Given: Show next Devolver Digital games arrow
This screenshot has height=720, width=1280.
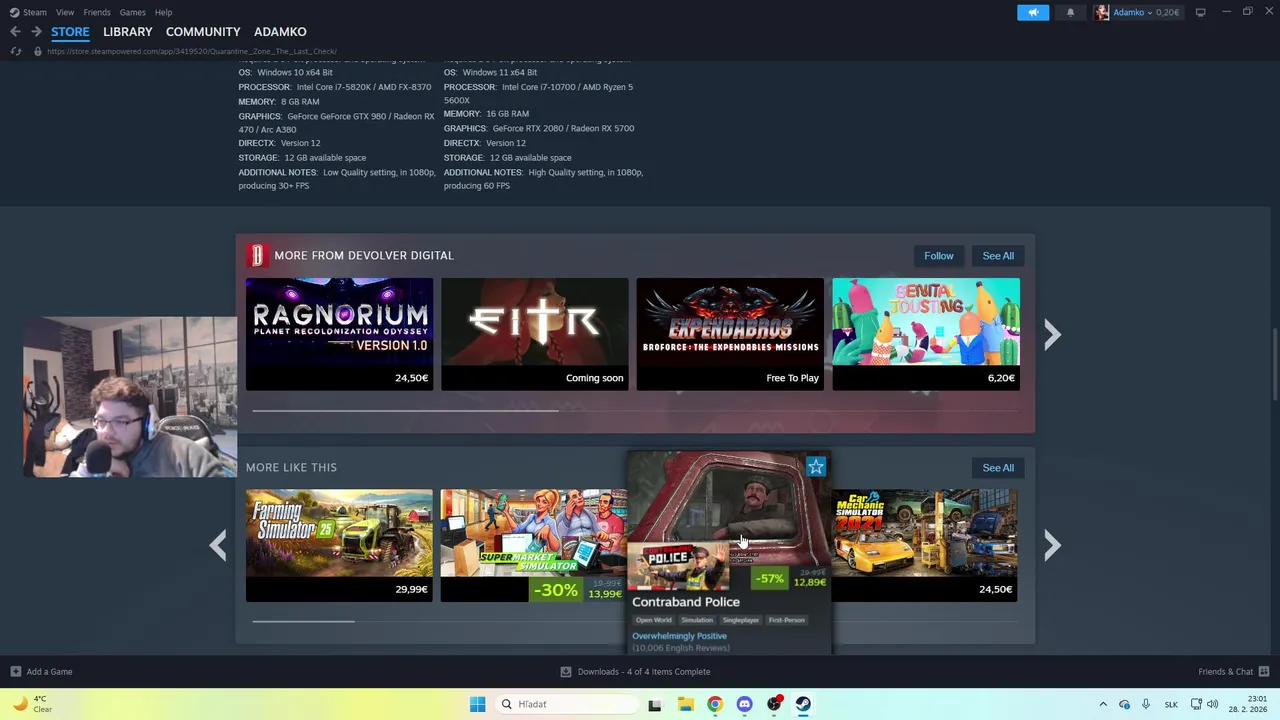Looking at the screenshot, I should (x=1051, y=335).
